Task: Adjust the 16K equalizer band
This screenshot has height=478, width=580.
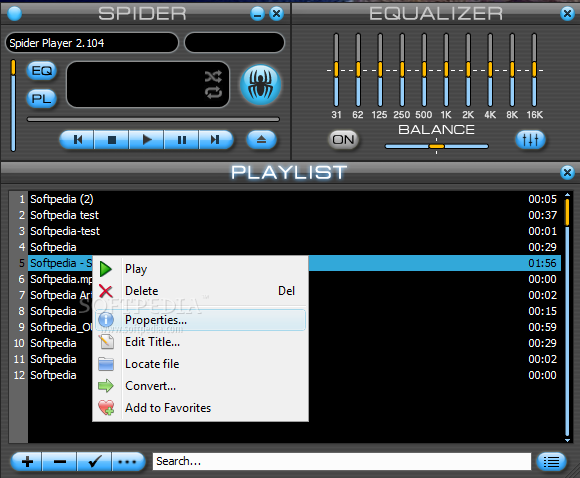Action: point(534,70)
